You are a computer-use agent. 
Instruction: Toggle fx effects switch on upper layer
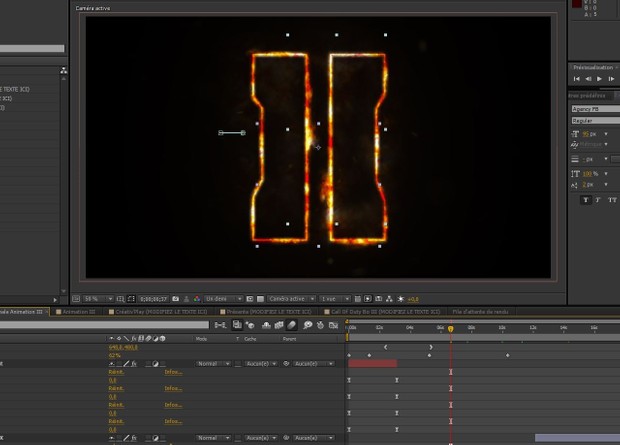click(134, 364)
